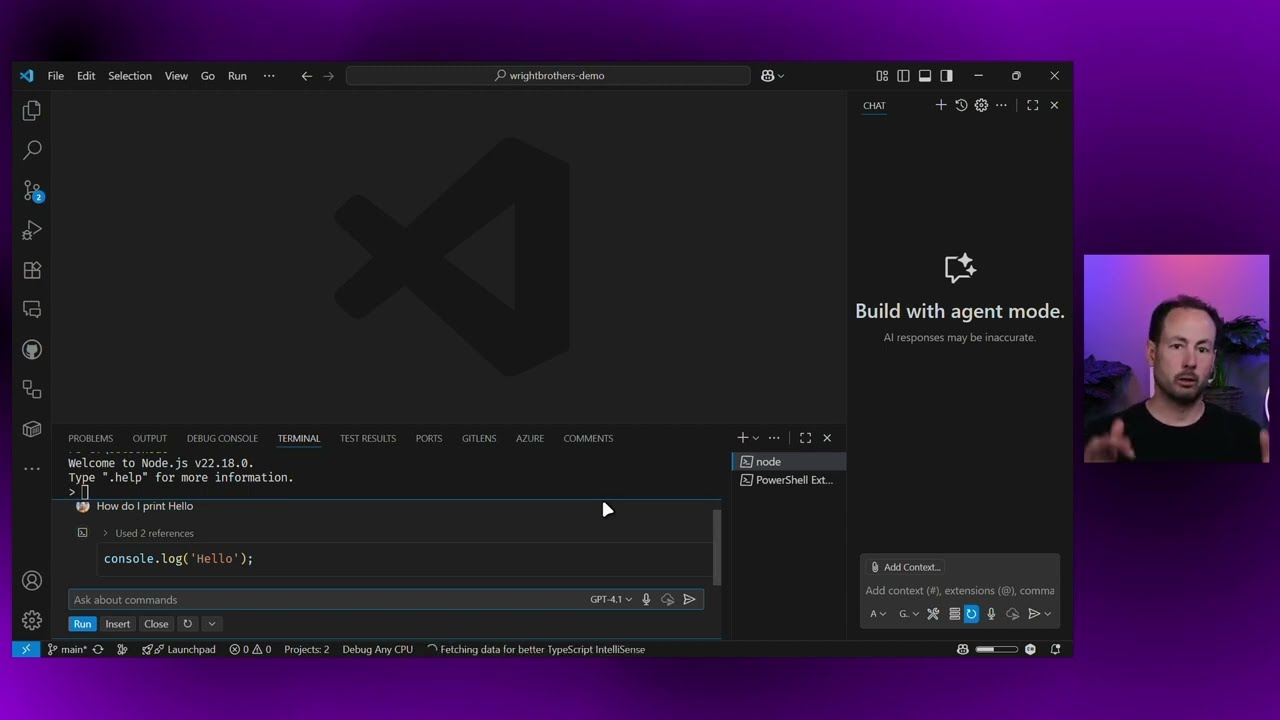The height and width of the screenshot is (720, 1280).
Task: Maximize the terminal panel
Action: [x=806, y=438]
